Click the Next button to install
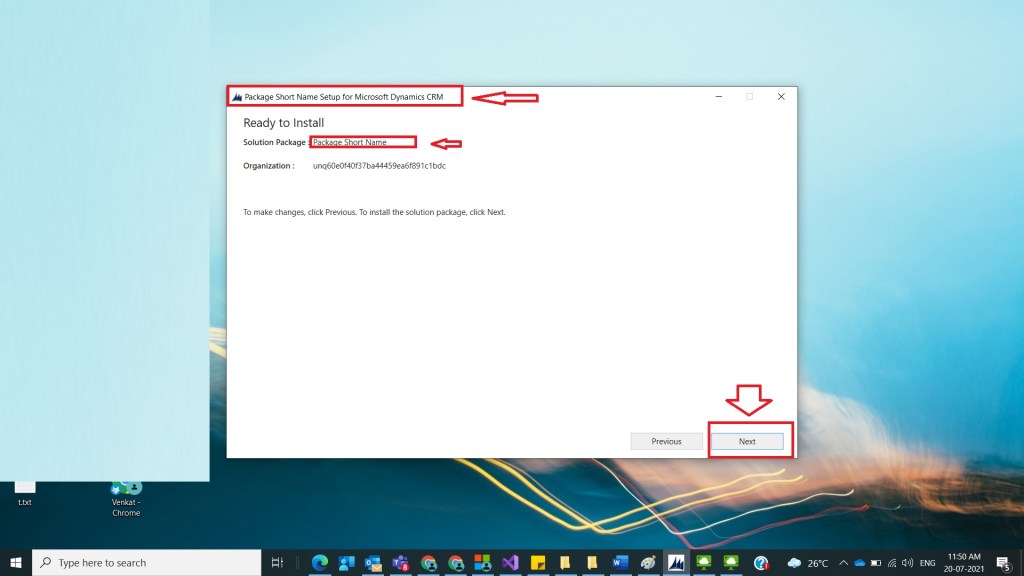 [747, 441]
